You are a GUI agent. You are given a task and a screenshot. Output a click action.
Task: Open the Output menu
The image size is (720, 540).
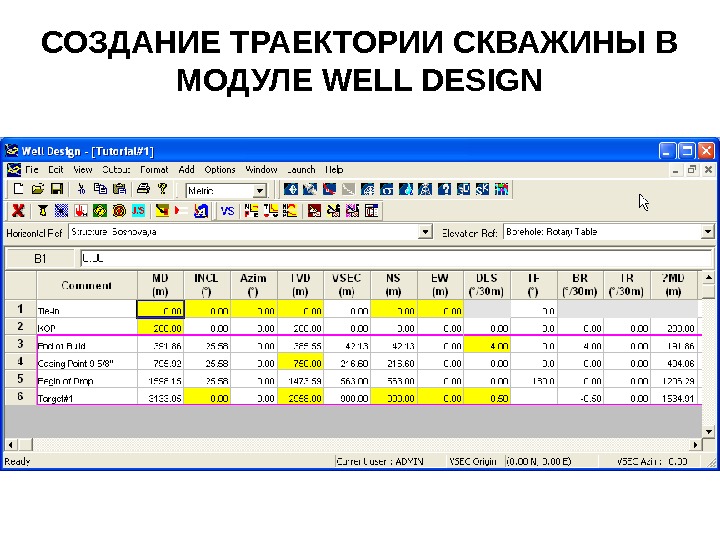(116, 170)
